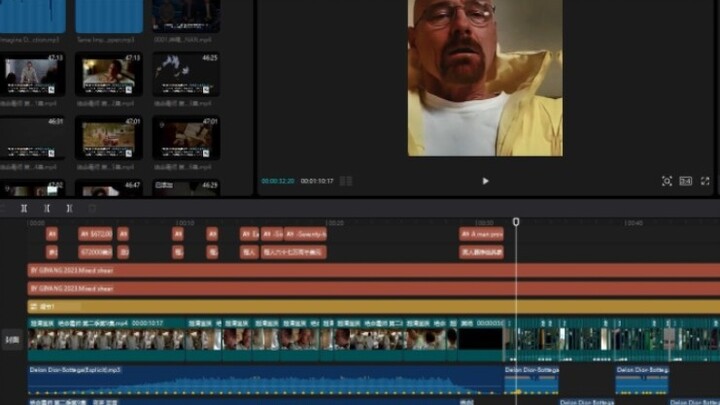
Task: Click the focus/snapshot icon below the preview
Action: (x=667, y=181)
